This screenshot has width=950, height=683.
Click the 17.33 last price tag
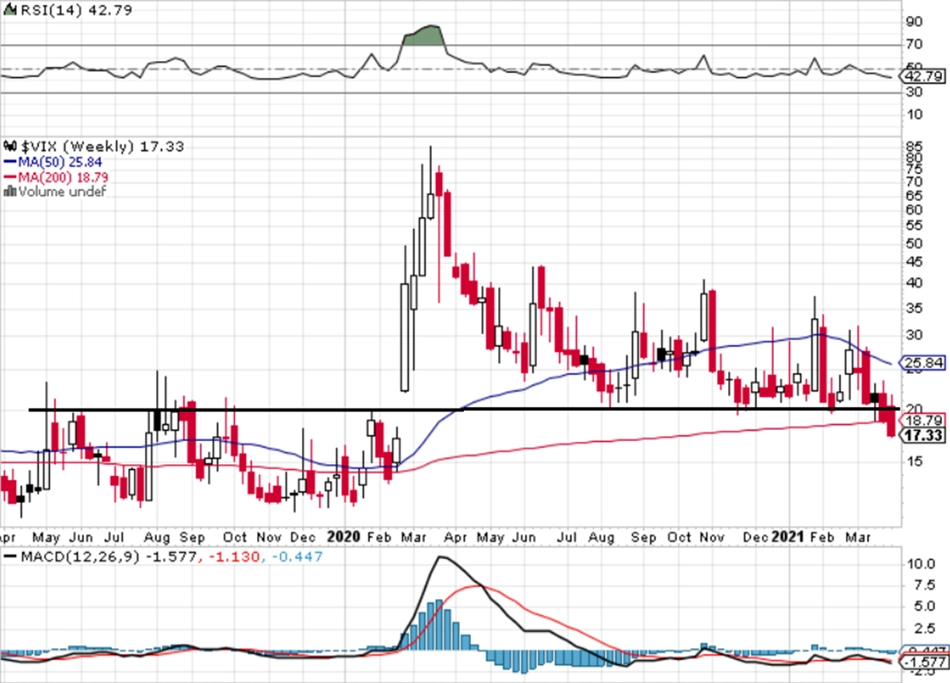(923, 435)
